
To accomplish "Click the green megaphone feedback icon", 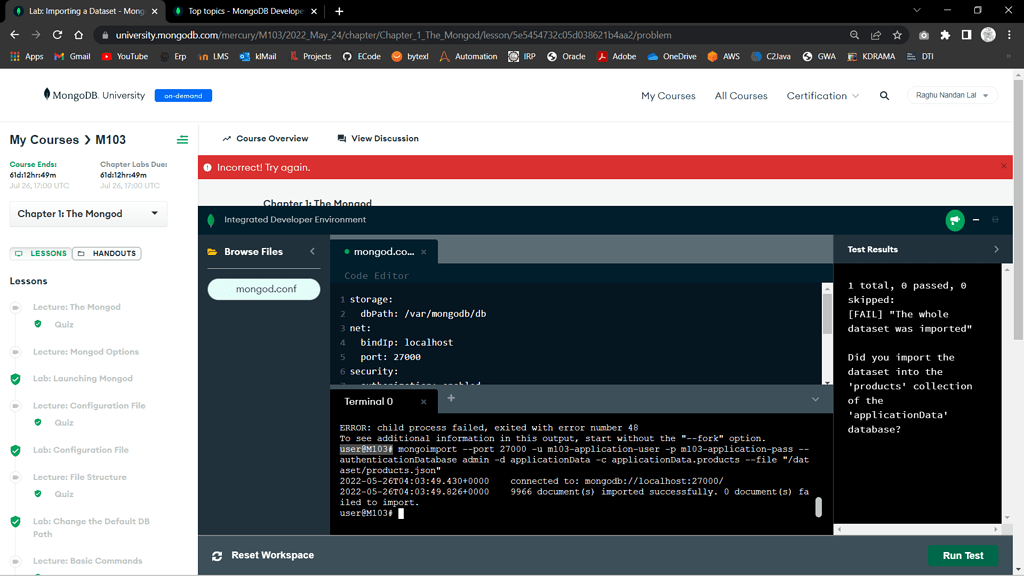I will 955,220.
